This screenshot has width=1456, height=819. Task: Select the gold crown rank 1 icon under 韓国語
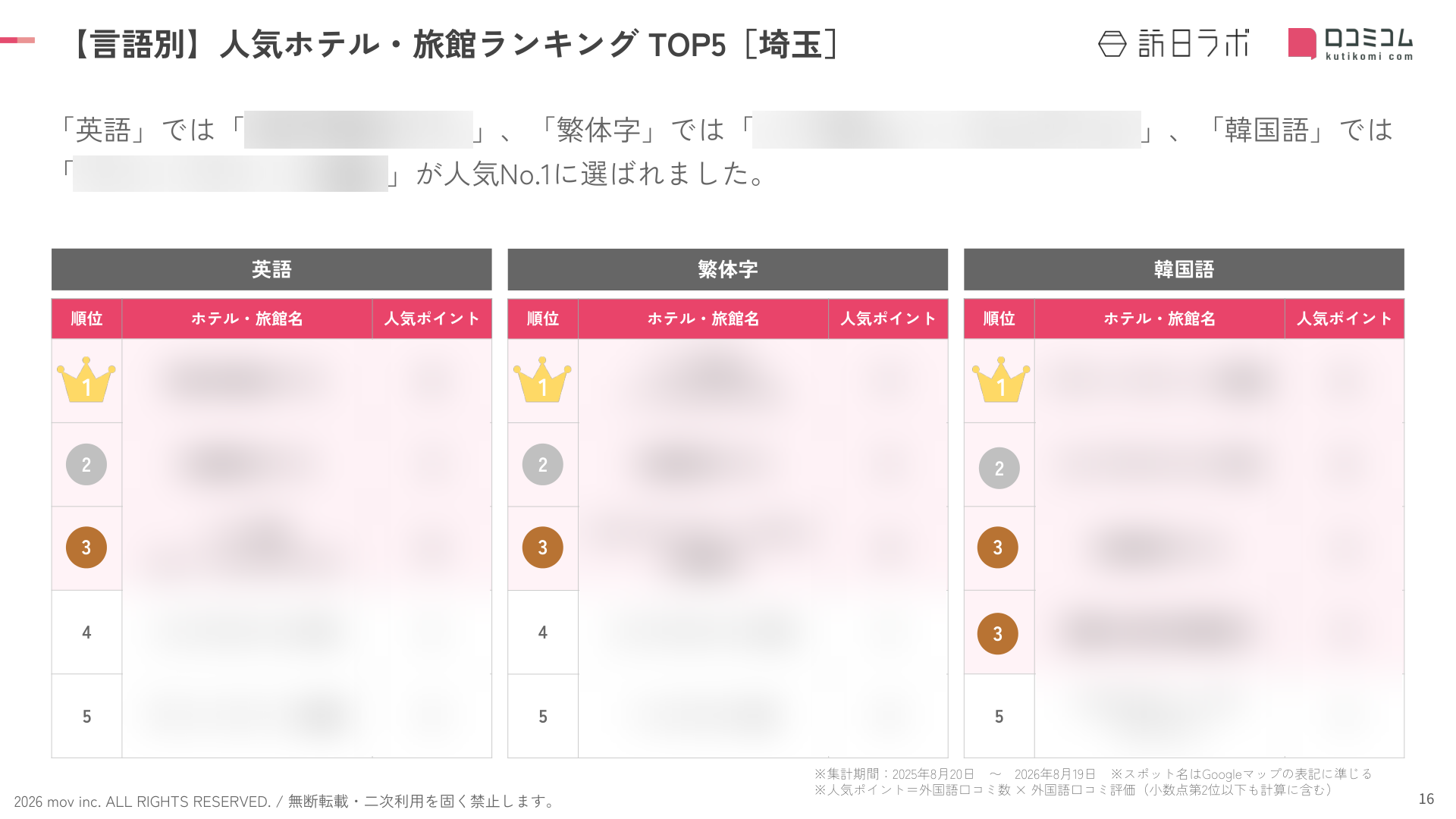[1001, 379]
